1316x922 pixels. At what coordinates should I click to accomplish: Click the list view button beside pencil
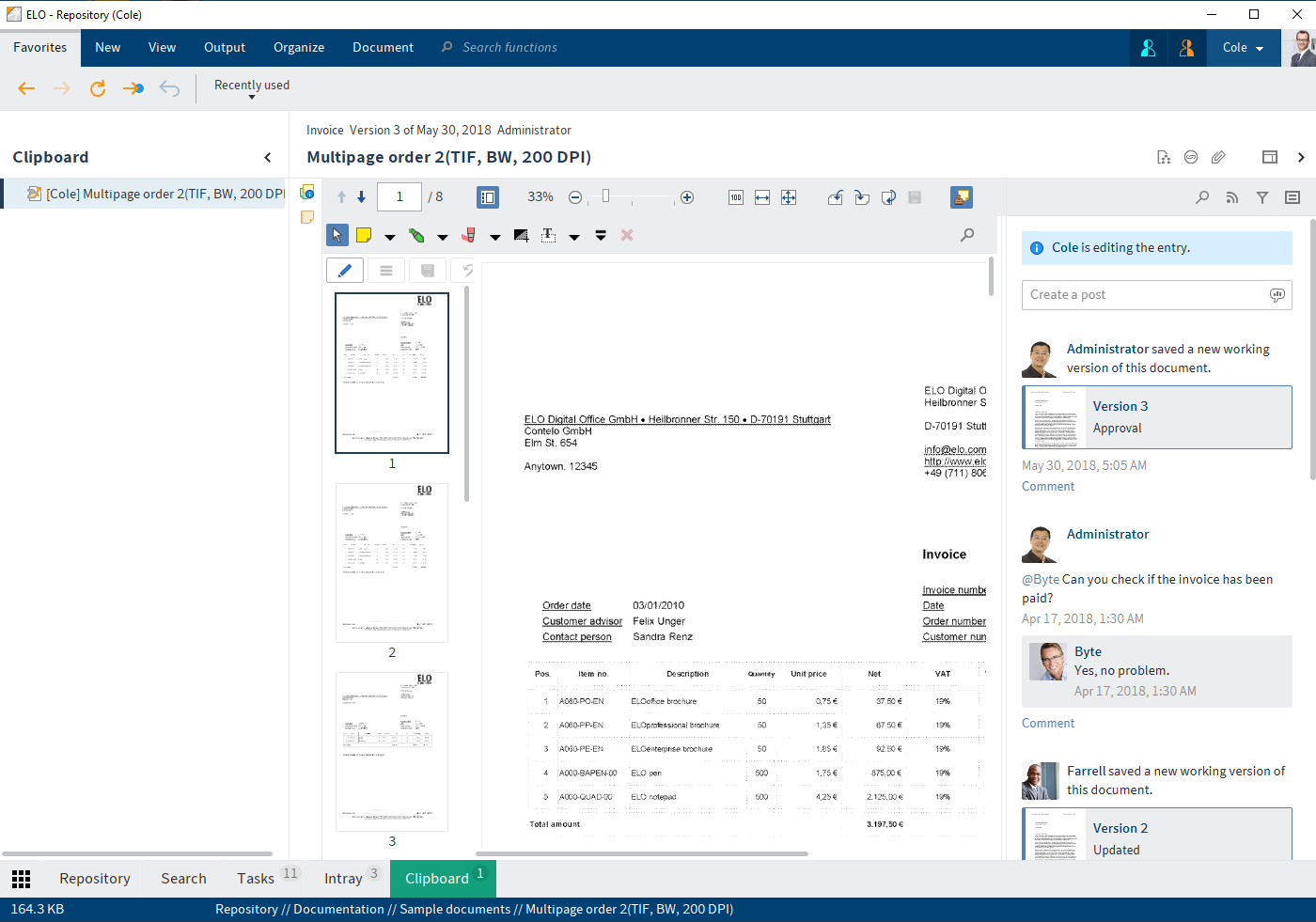pos(386,271)
